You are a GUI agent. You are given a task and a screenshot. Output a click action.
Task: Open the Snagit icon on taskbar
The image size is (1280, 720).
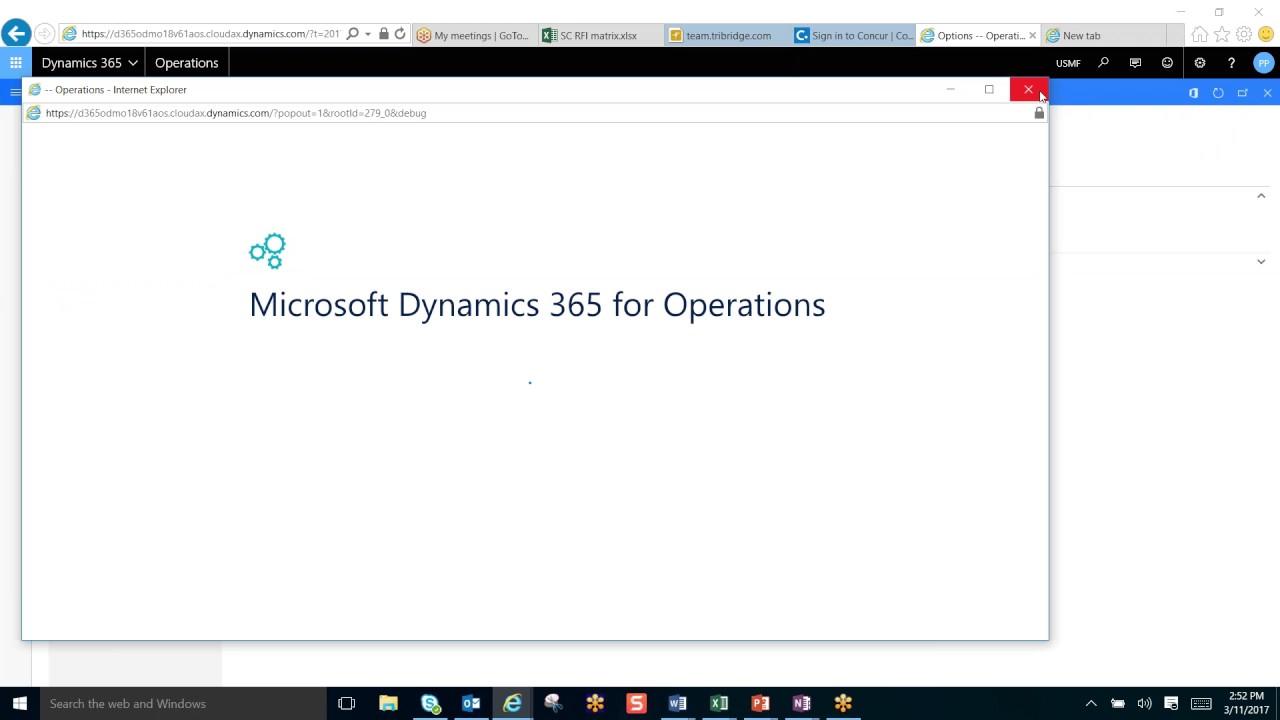[x=636, y=704]
